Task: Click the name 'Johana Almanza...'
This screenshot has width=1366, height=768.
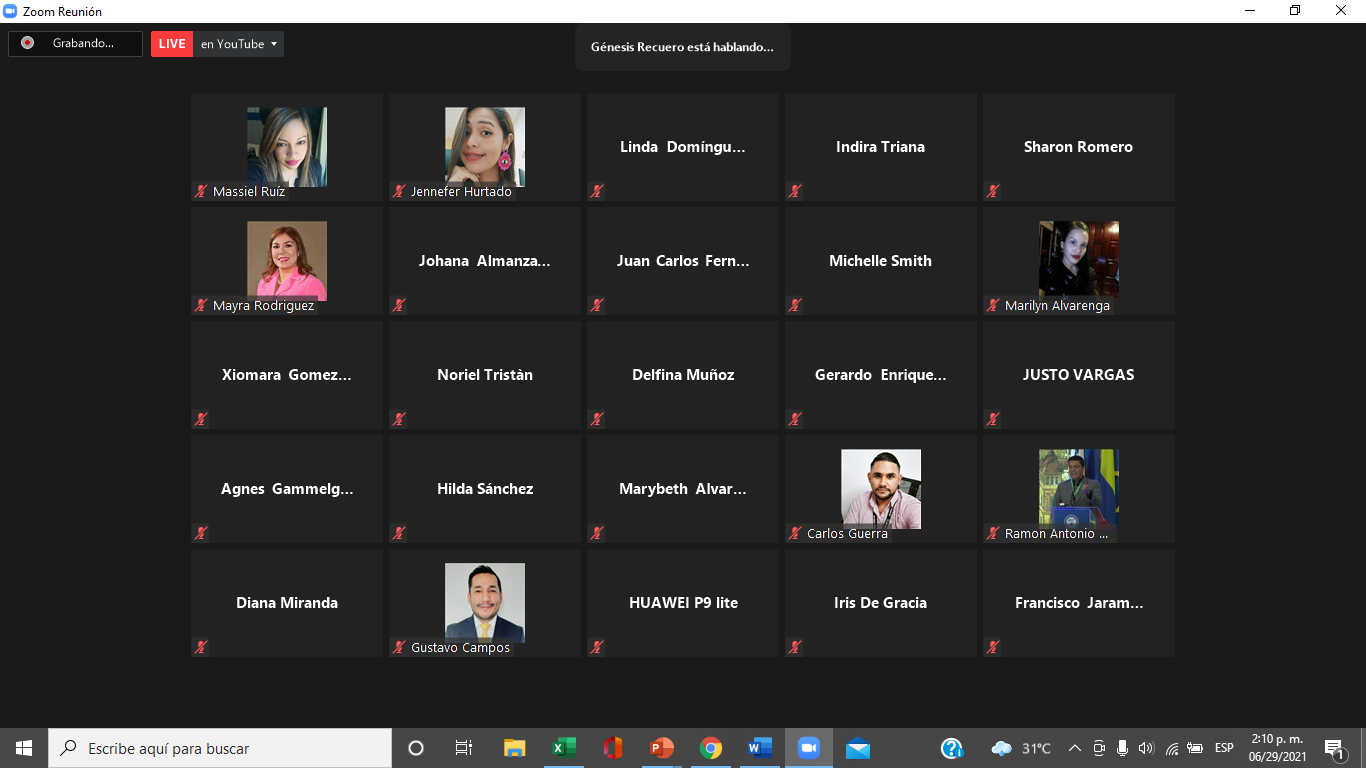Action: click(485, 261)
